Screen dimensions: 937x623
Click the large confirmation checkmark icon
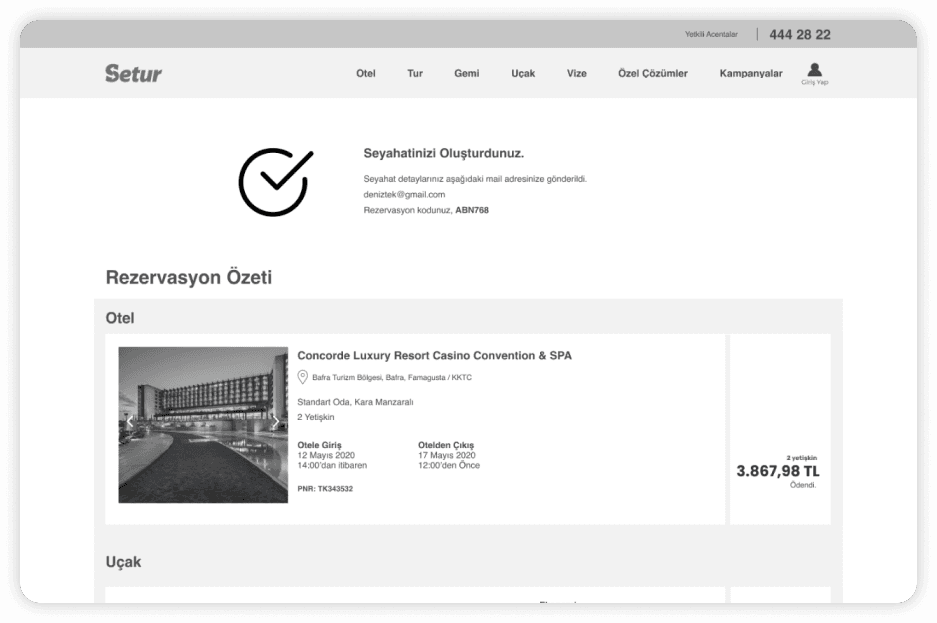[275, 182]
